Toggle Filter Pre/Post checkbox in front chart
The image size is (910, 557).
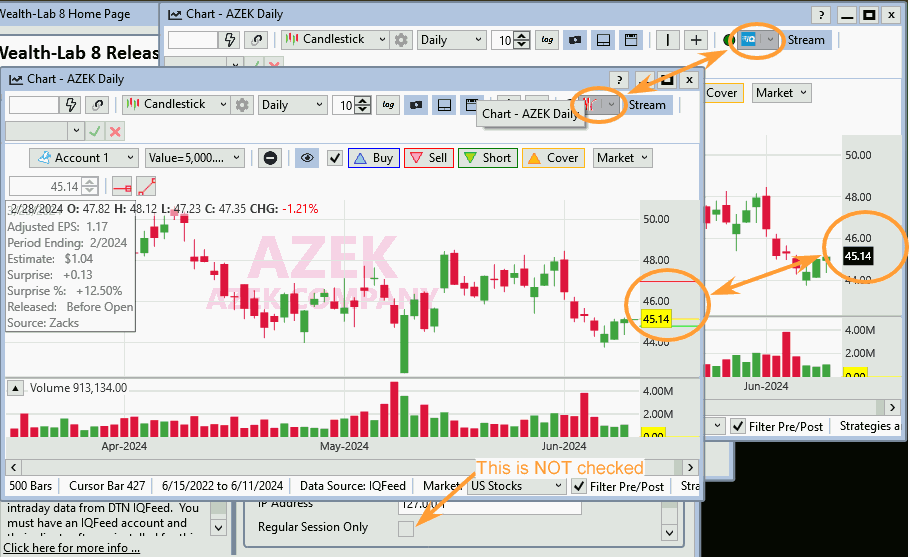(579, 486)
